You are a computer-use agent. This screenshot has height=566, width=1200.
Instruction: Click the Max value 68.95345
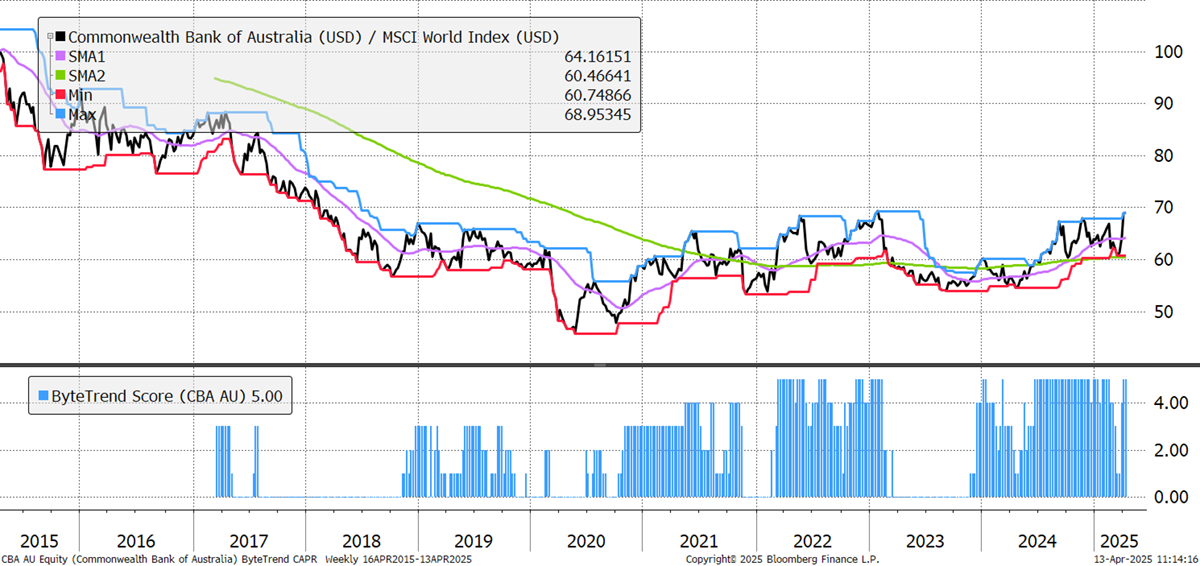pos(598,115)
